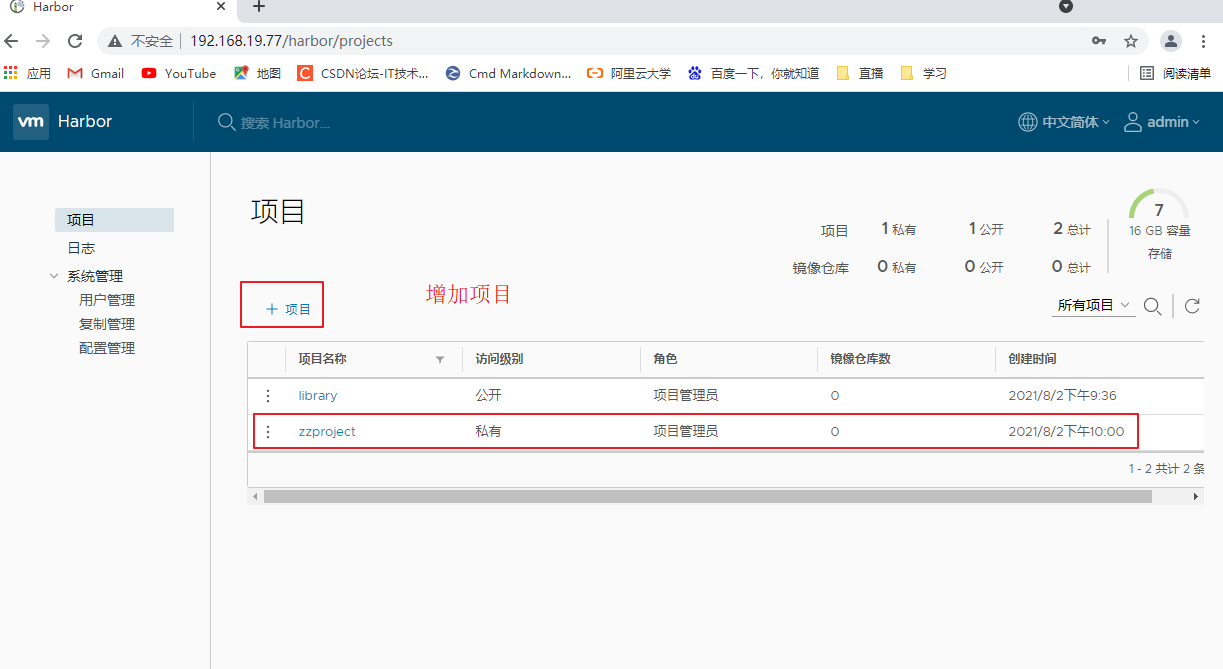Open the saved password key icon
The image size is (1223, 669).
pos(1099,41)
